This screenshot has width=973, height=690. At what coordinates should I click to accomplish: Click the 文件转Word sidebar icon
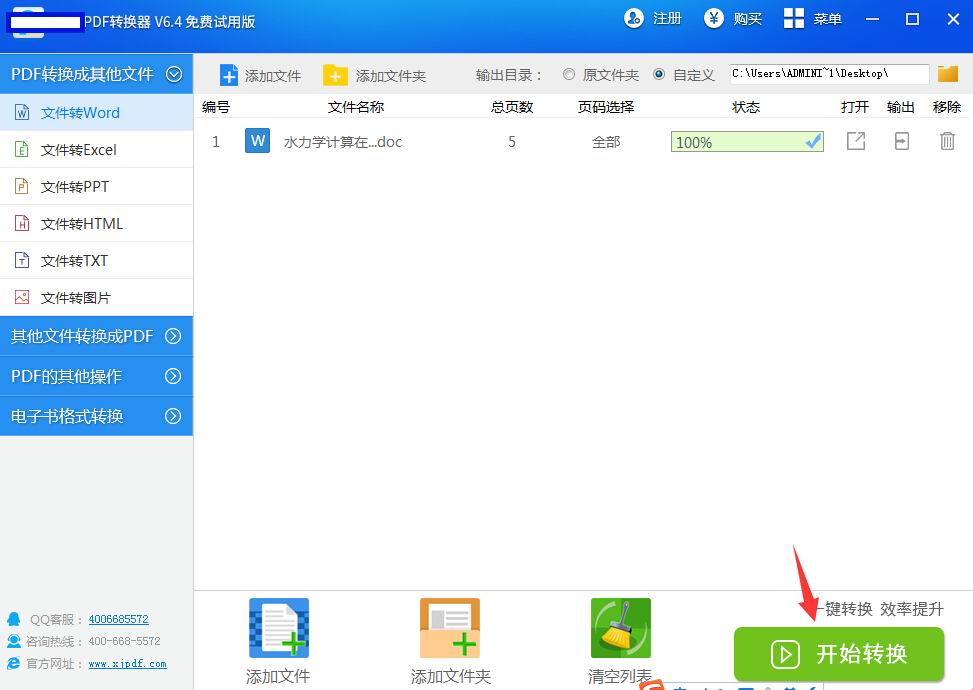(22, 112)
